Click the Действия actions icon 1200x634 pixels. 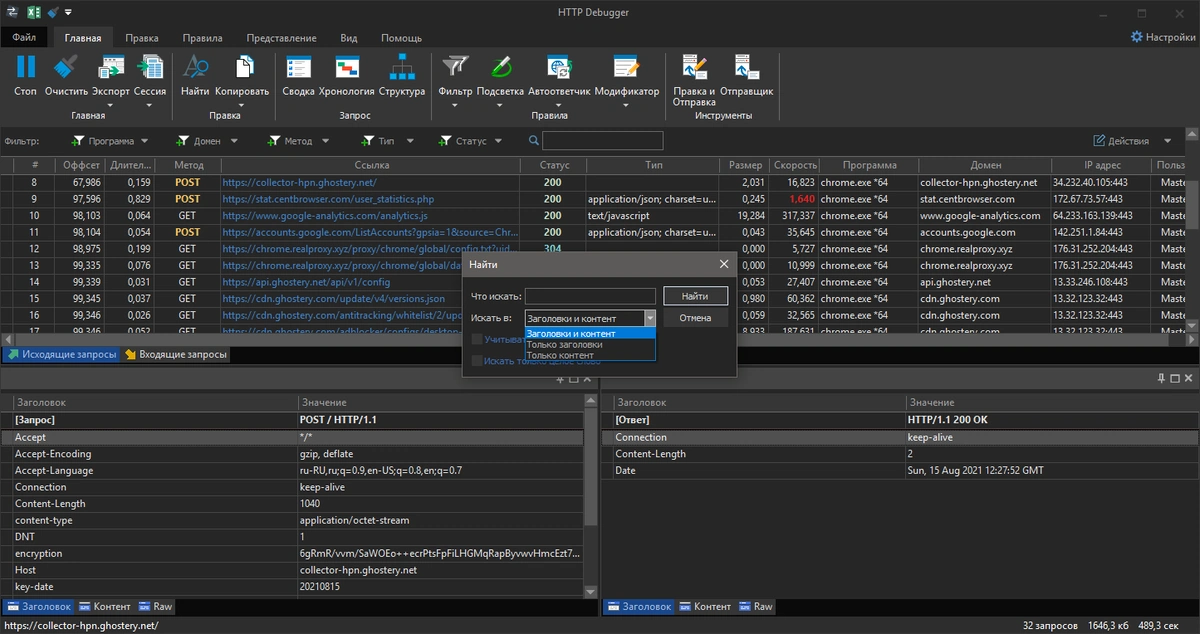pyautogui.click(x=1100, y=141)
